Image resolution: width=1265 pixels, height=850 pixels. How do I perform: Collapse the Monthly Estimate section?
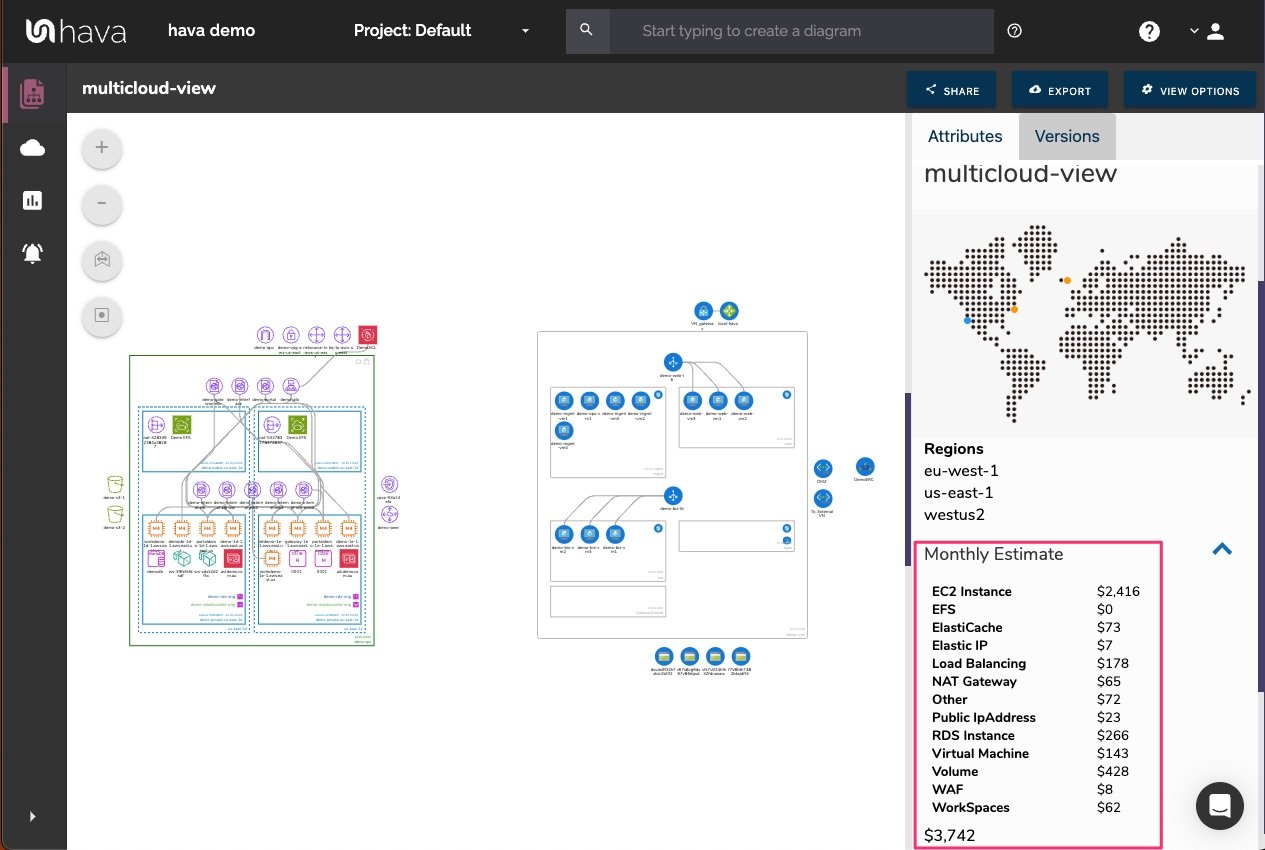pos(1222,549)
